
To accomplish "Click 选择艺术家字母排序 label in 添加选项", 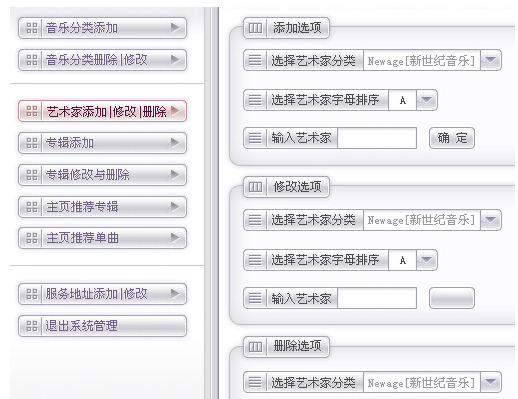I will pyautogui.click(x=325, y=100).
